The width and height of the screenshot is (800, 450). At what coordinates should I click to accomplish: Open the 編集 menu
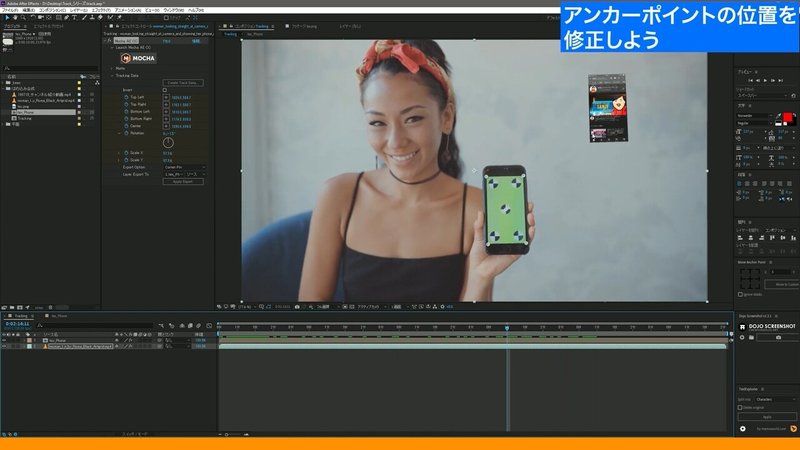coord(29,10)
